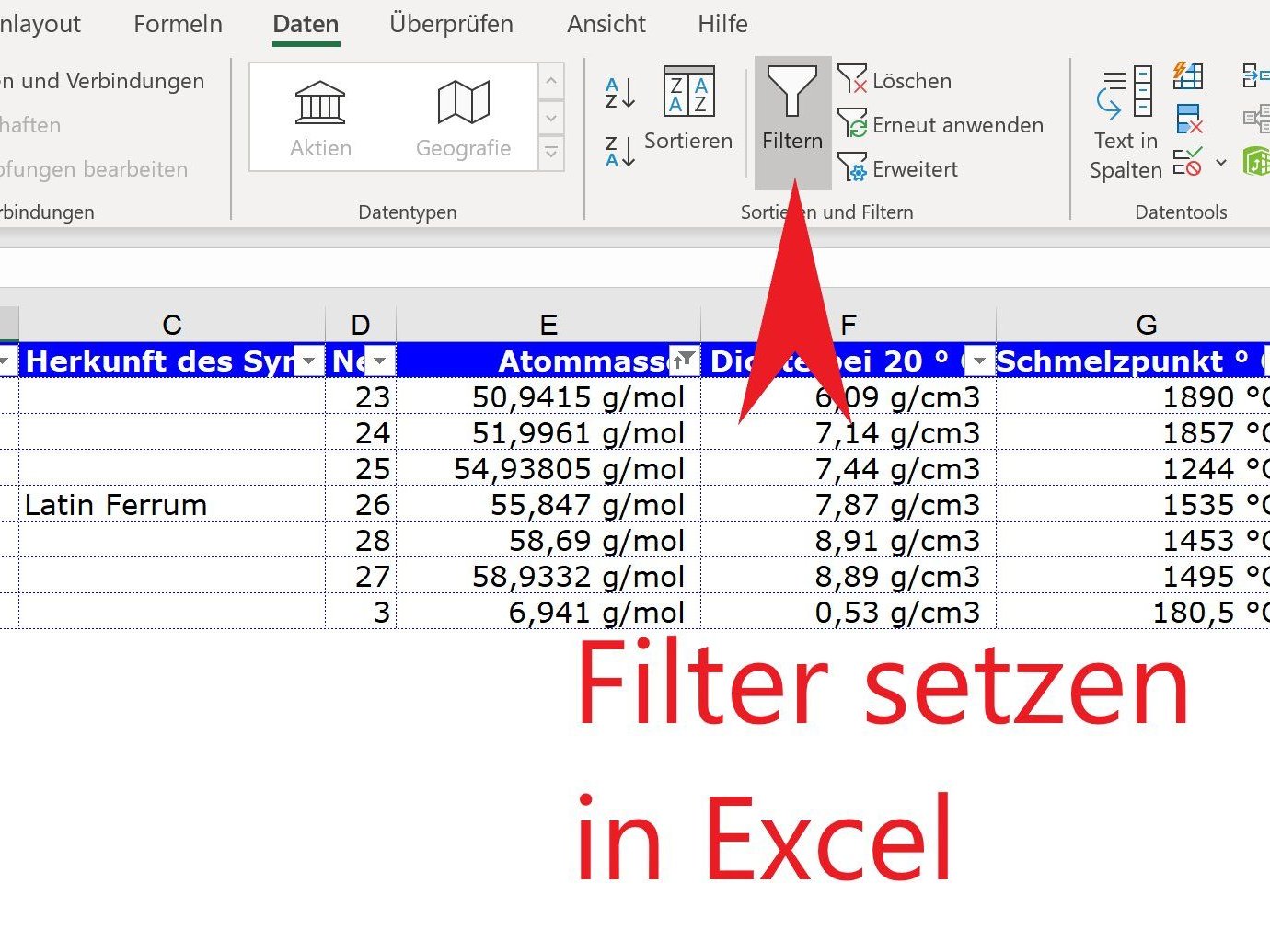1270x952 pixels.
Task: Click the Erweitert filter button
Action: pos(898,169)
